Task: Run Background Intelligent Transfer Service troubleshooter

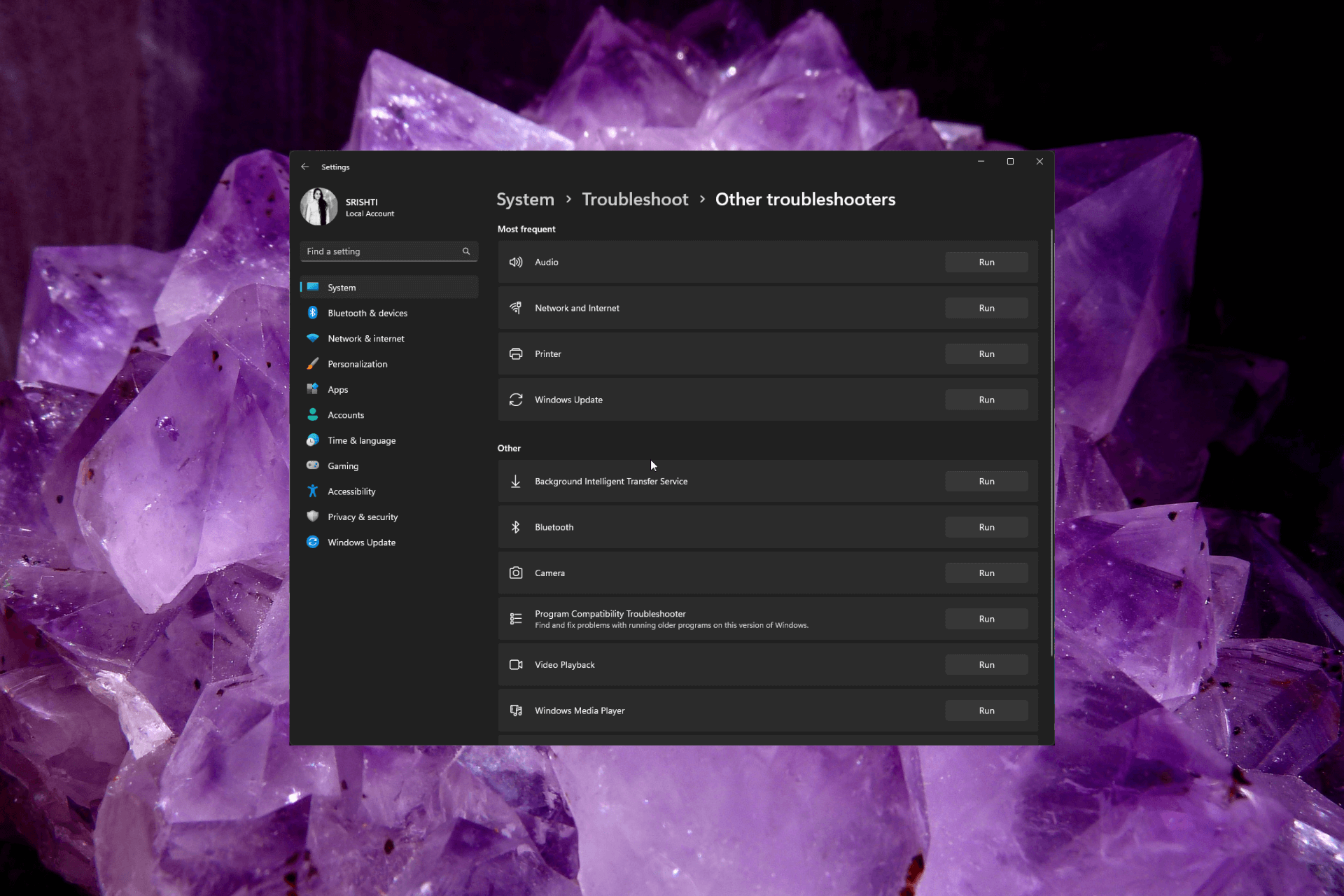Action: click(x=986, y=481)
